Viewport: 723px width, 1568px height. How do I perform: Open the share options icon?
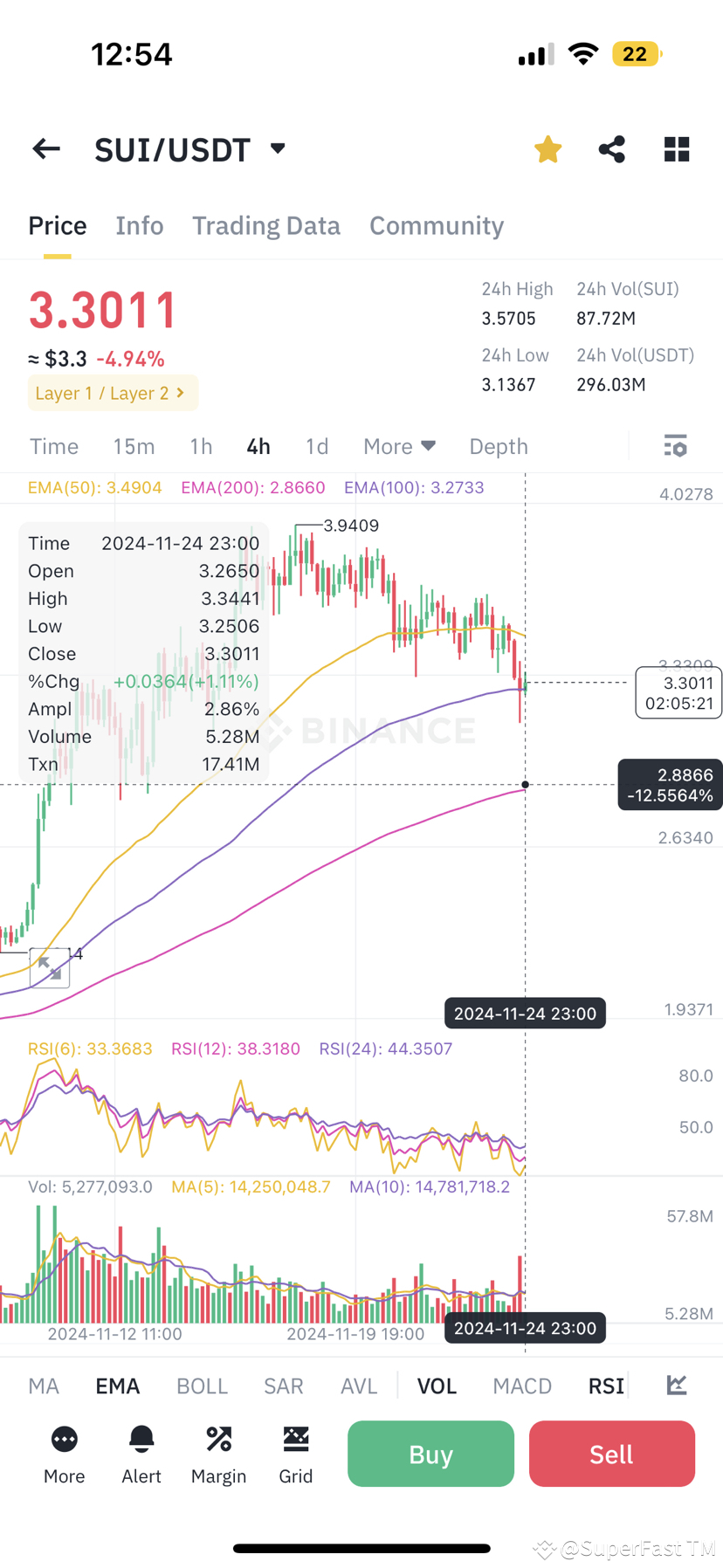click(611, 148)
